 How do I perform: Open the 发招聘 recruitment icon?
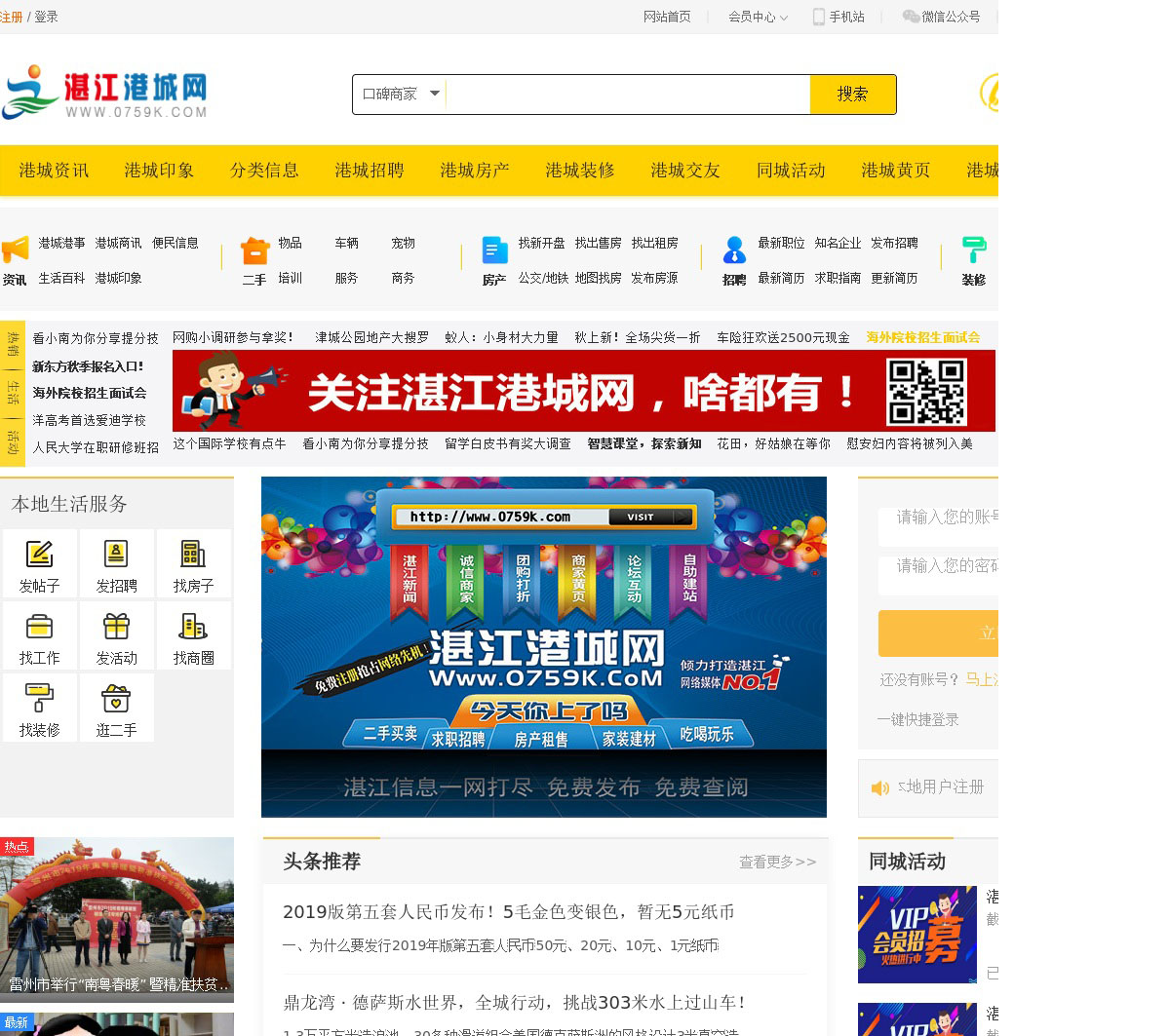[x=116, y=554]
